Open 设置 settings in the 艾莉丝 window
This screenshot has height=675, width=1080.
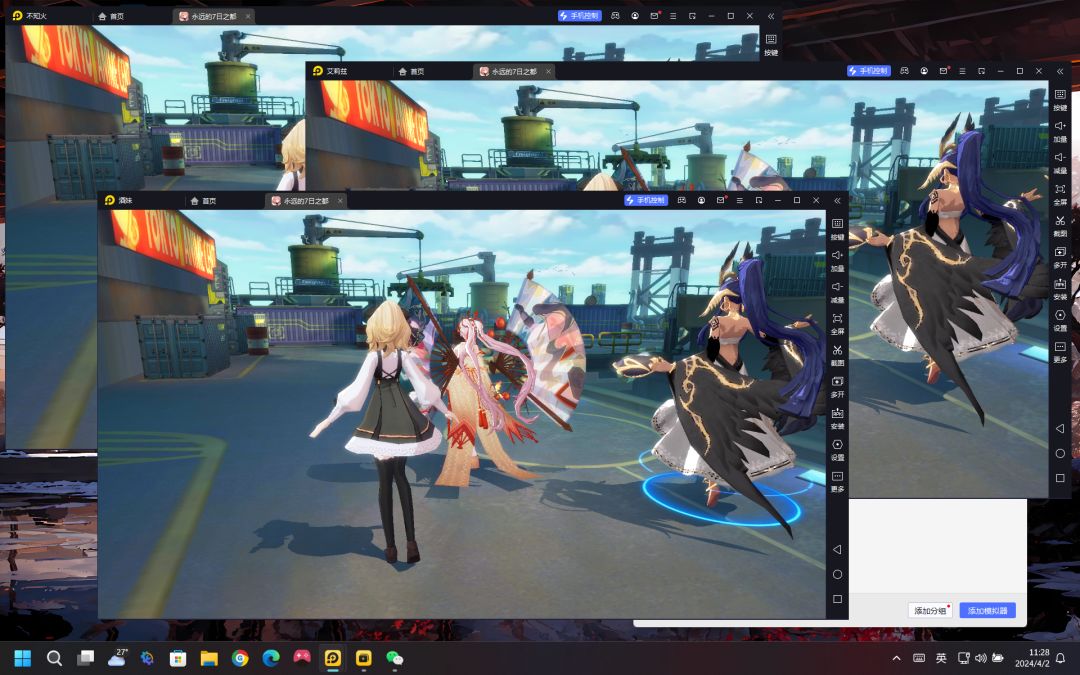click(x=1060, y=321)
